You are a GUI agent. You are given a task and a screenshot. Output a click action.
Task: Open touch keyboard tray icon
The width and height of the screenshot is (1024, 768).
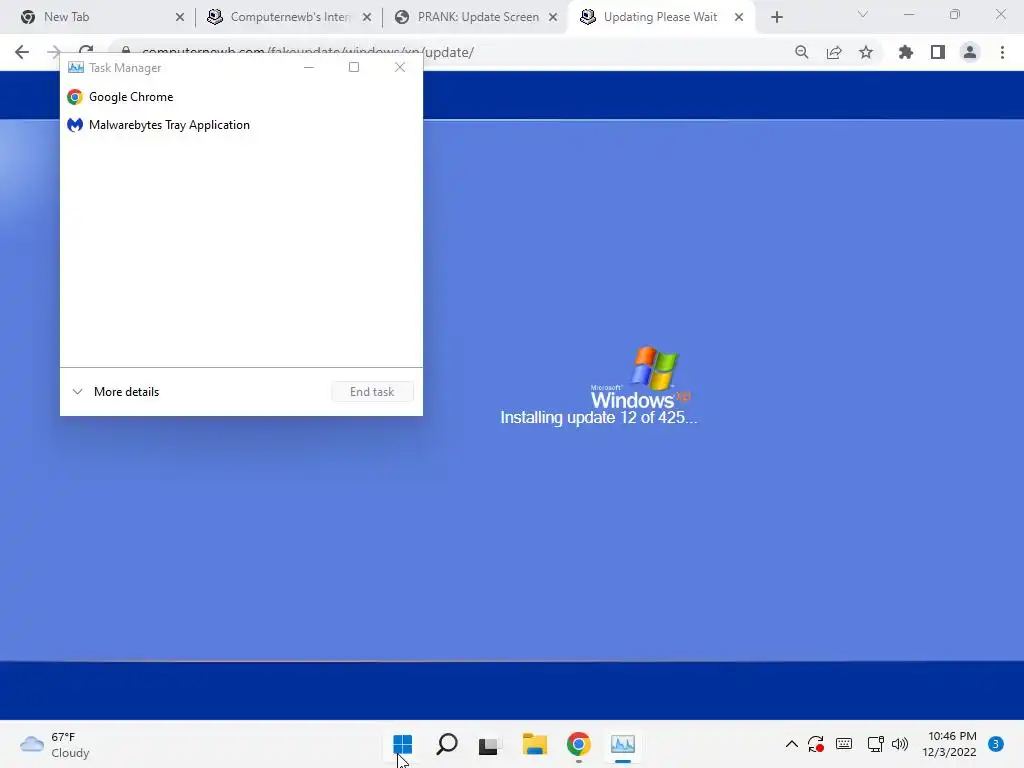[x=844, y=744]
